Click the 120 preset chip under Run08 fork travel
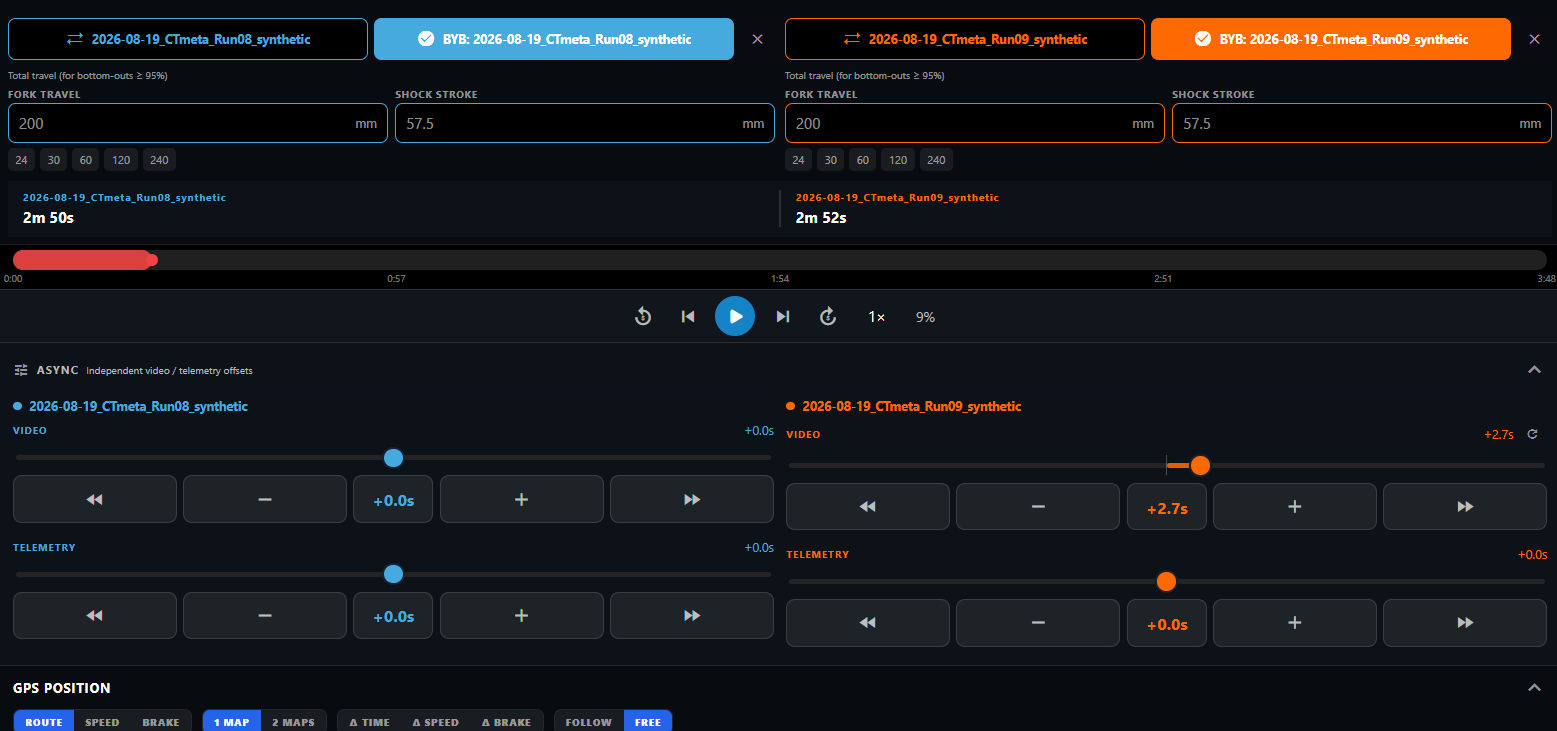The height and width of the screenshot is (731, 1557). [x=121, y=160]
